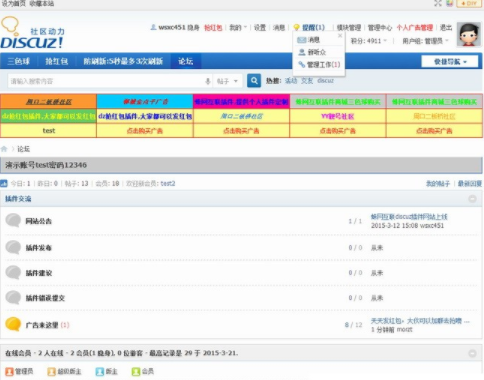This screenshot has height=380, width=484.
Task: Open 模块管理 link
Action: 349,28
